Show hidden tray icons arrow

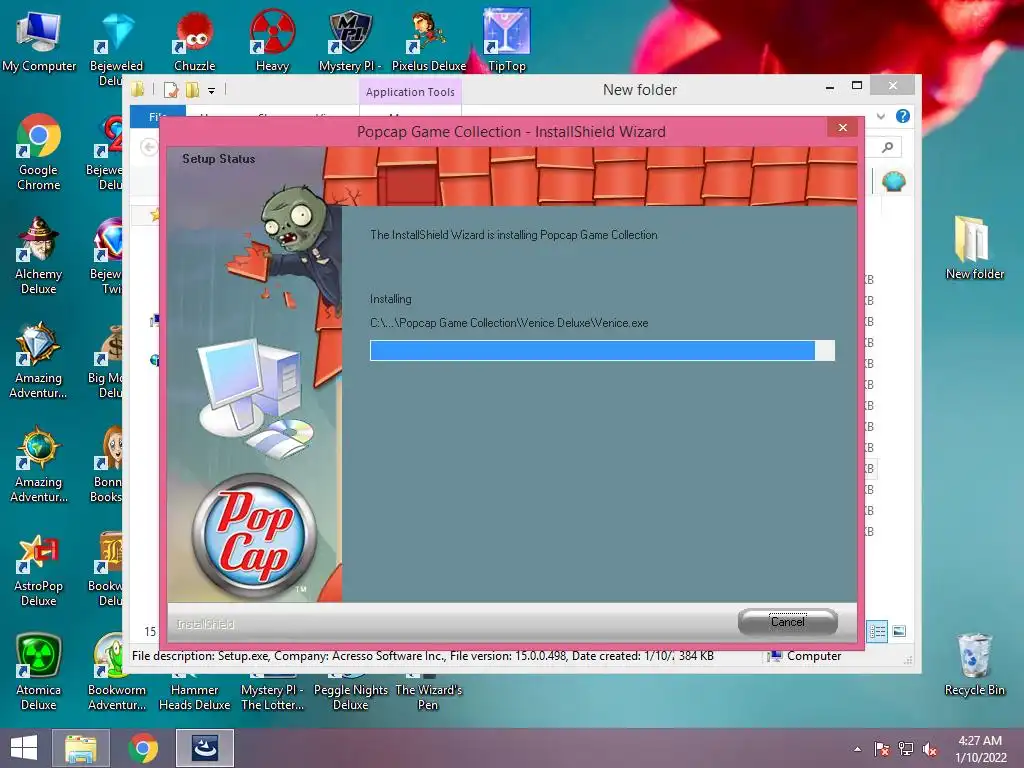click(x=857, y=749)
